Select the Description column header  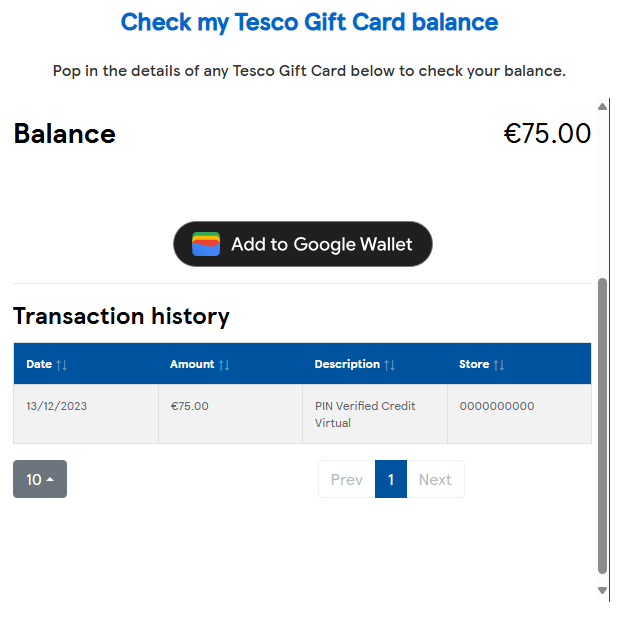pos(375,364)
